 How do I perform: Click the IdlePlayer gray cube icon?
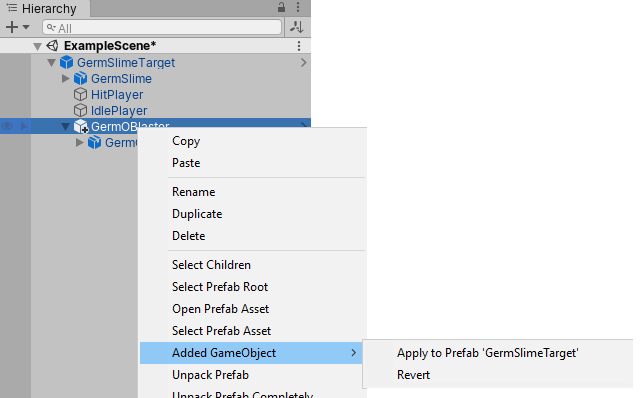point(80,110)
